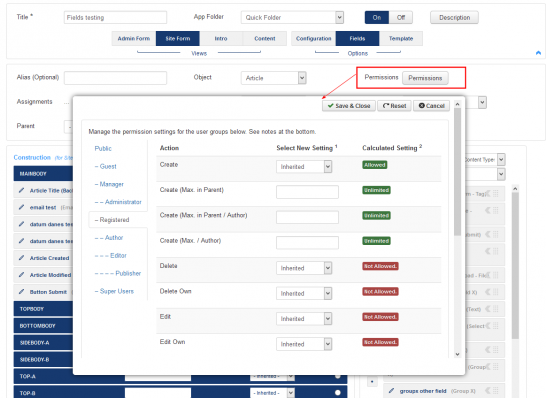Click the Cancel button
Image resolution: width=546 pixels, height=398 pixels.
pyautogui.click(x=431, y=106)
